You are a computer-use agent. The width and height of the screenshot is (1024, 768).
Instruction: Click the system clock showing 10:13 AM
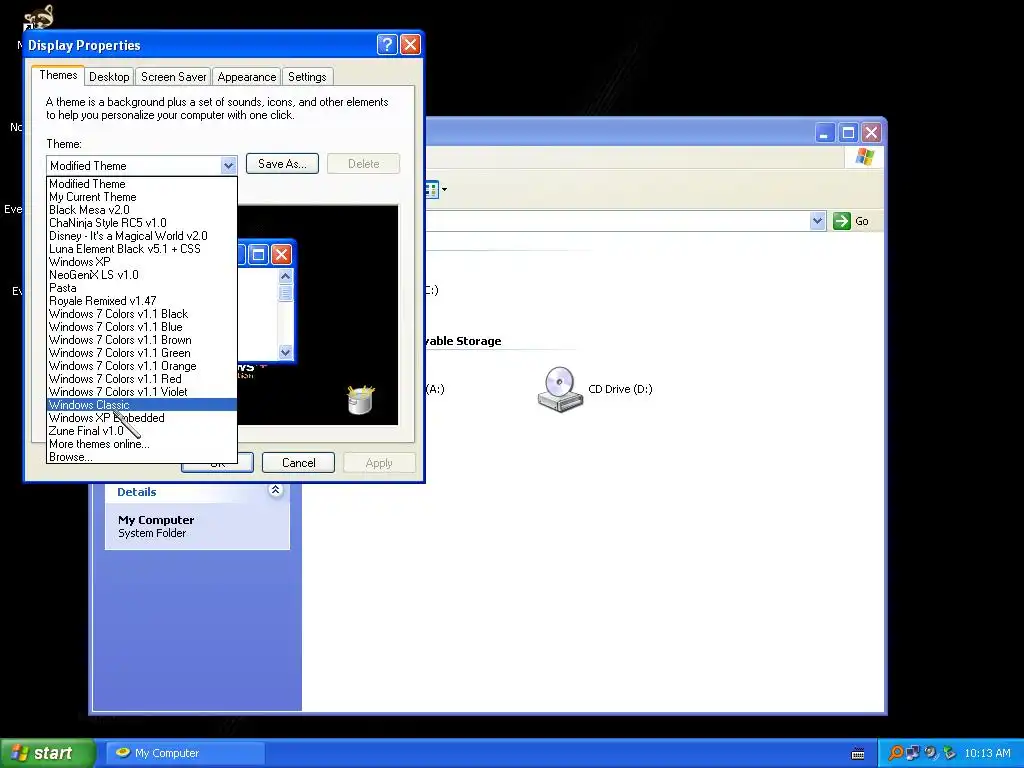[987, 753]
